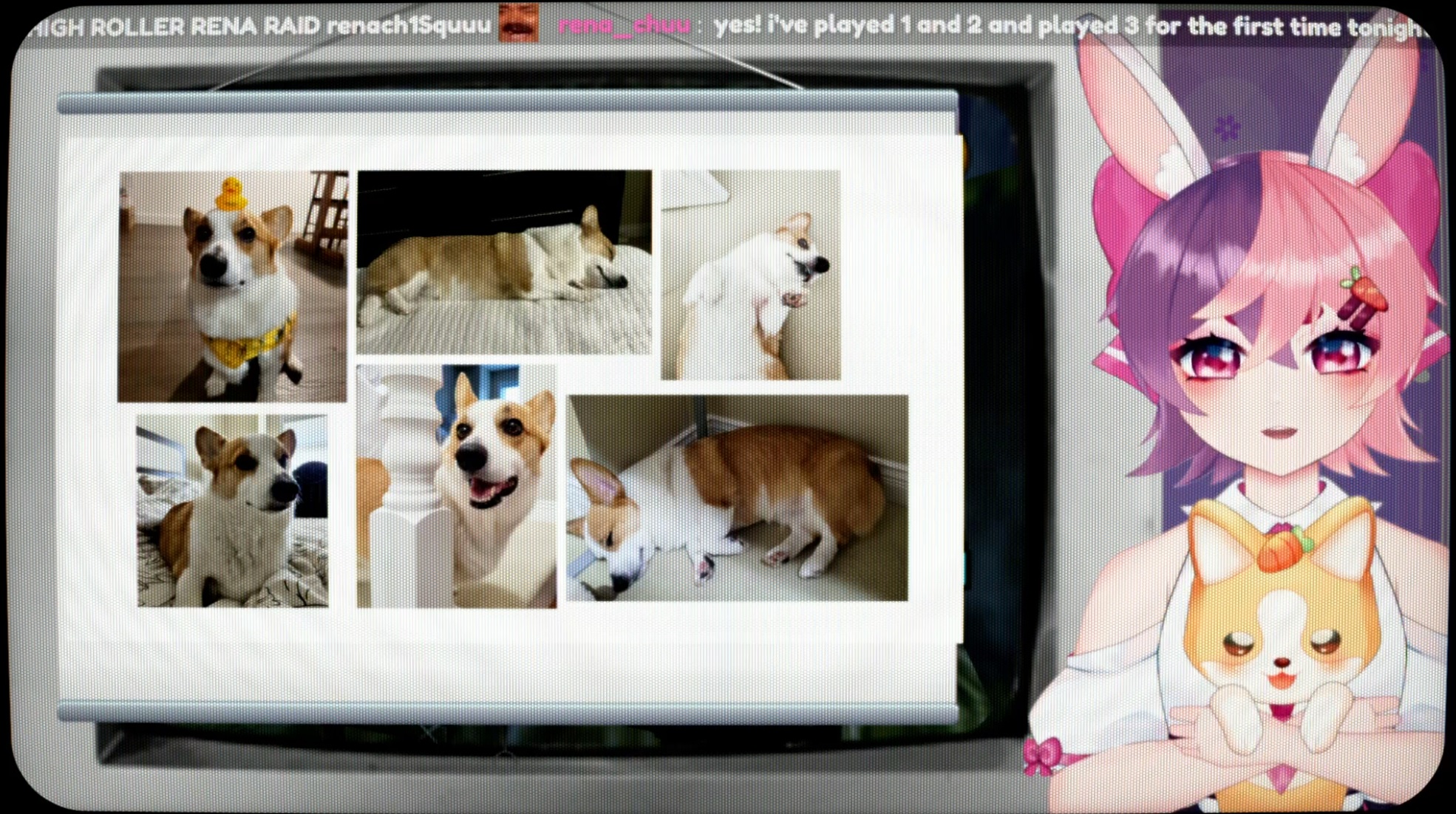Open the corgi photo with a duck hat
Viewport: 1456px width, 814px height.
click(x=232, y=287)
